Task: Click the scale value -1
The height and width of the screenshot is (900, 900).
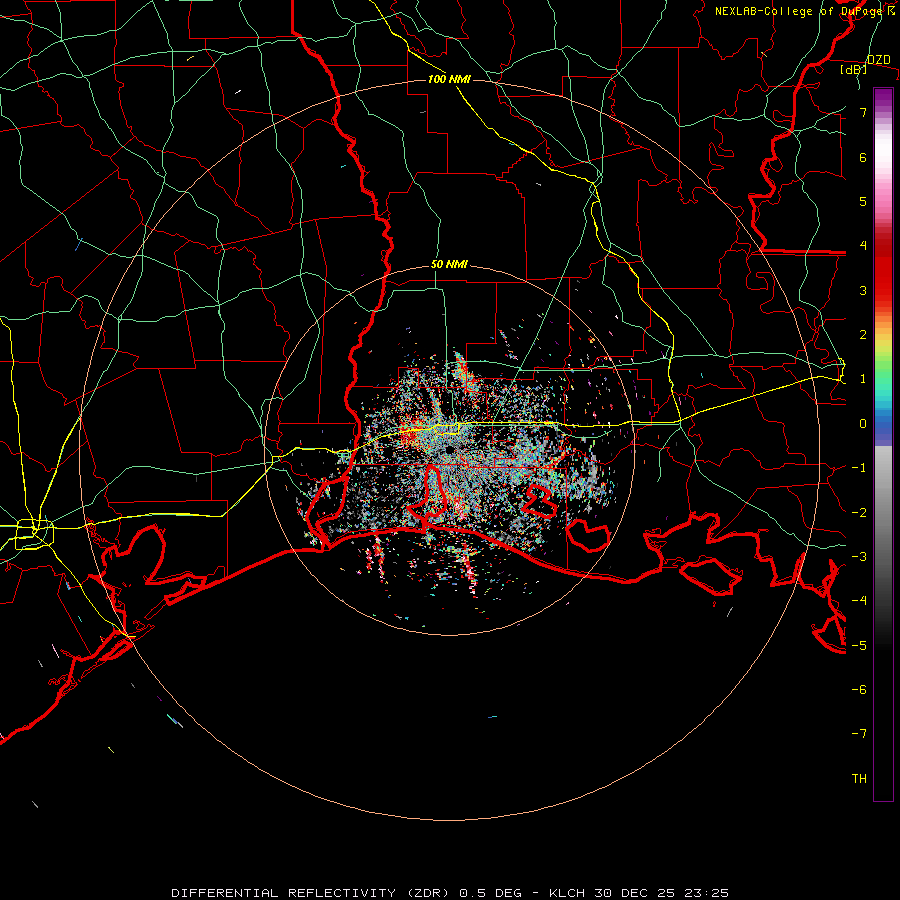Action: [x=859, y=468]
